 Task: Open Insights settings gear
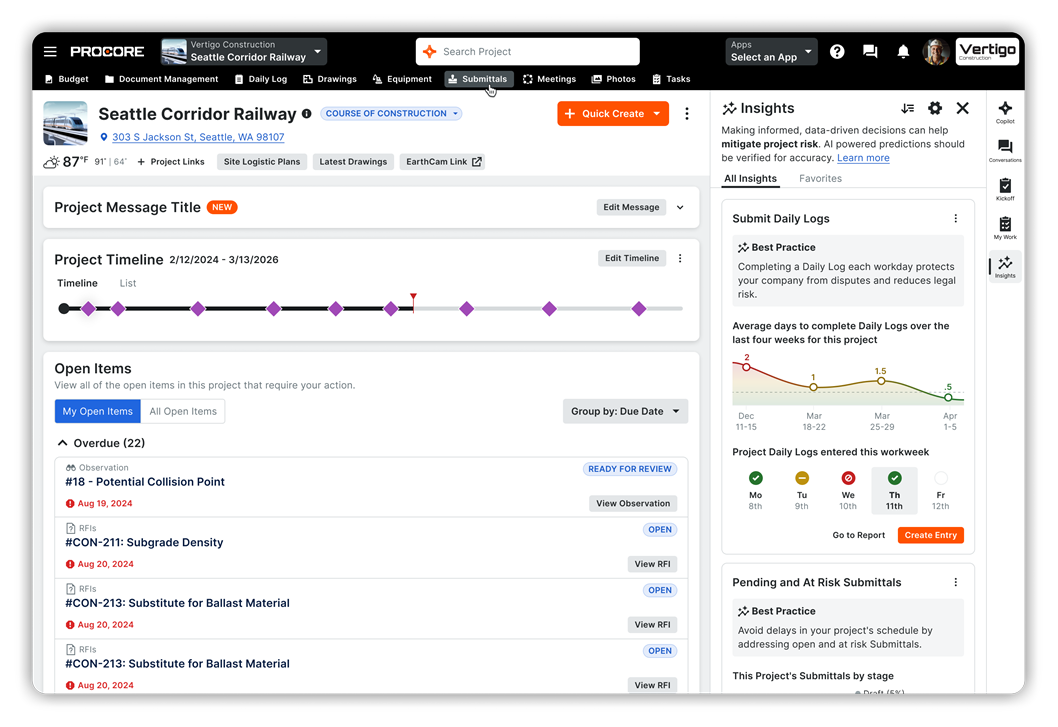935,108
